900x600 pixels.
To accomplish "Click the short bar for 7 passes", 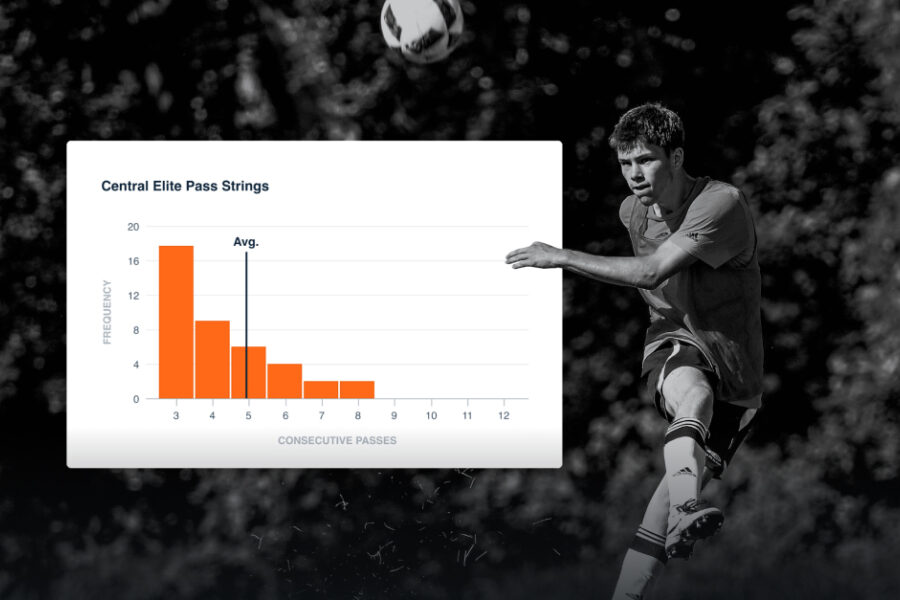I will tap(321, 389).
